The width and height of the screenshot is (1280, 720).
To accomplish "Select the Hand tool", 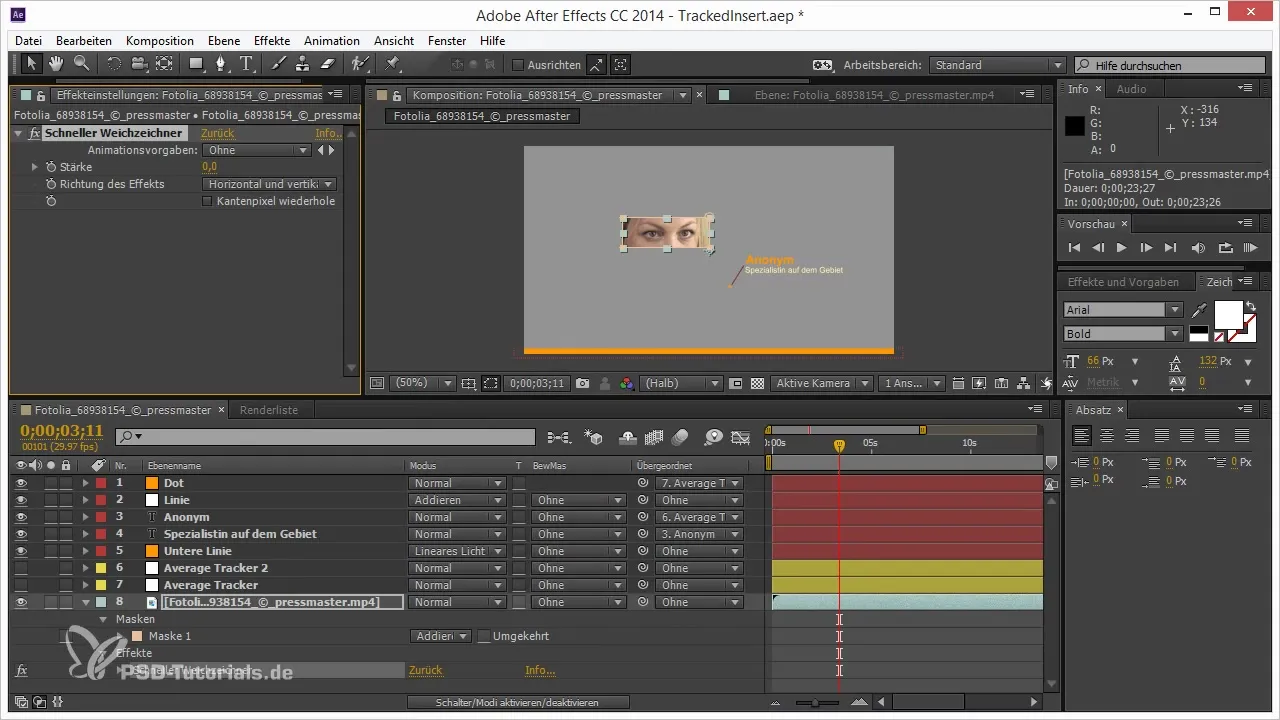I will tap(55, 64).
